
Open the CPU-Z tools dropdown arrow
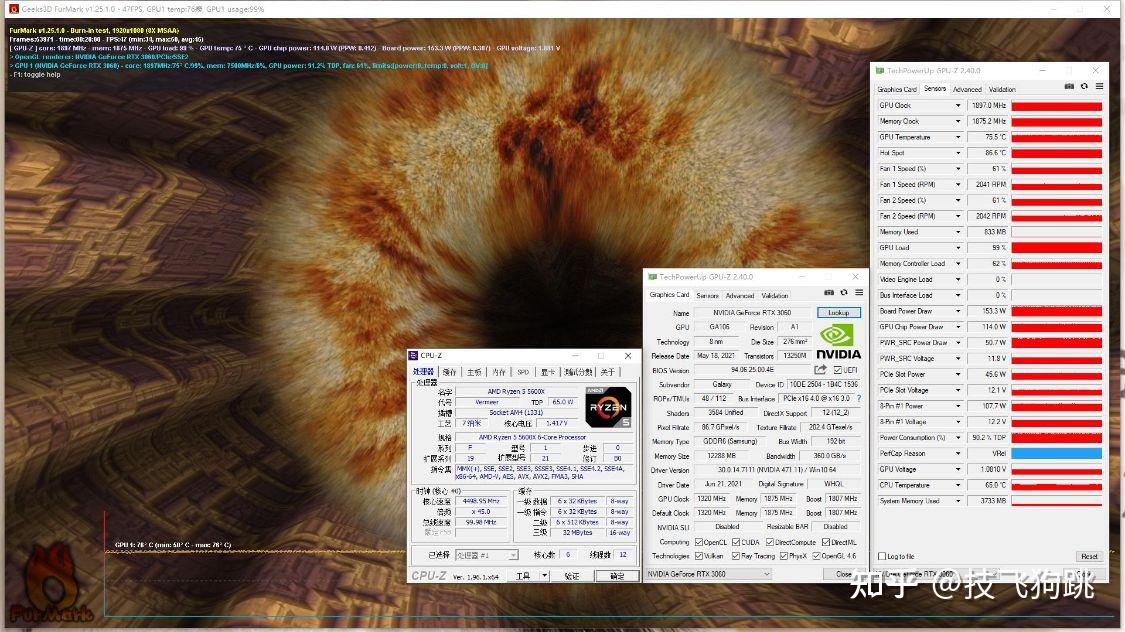[544, 575]
